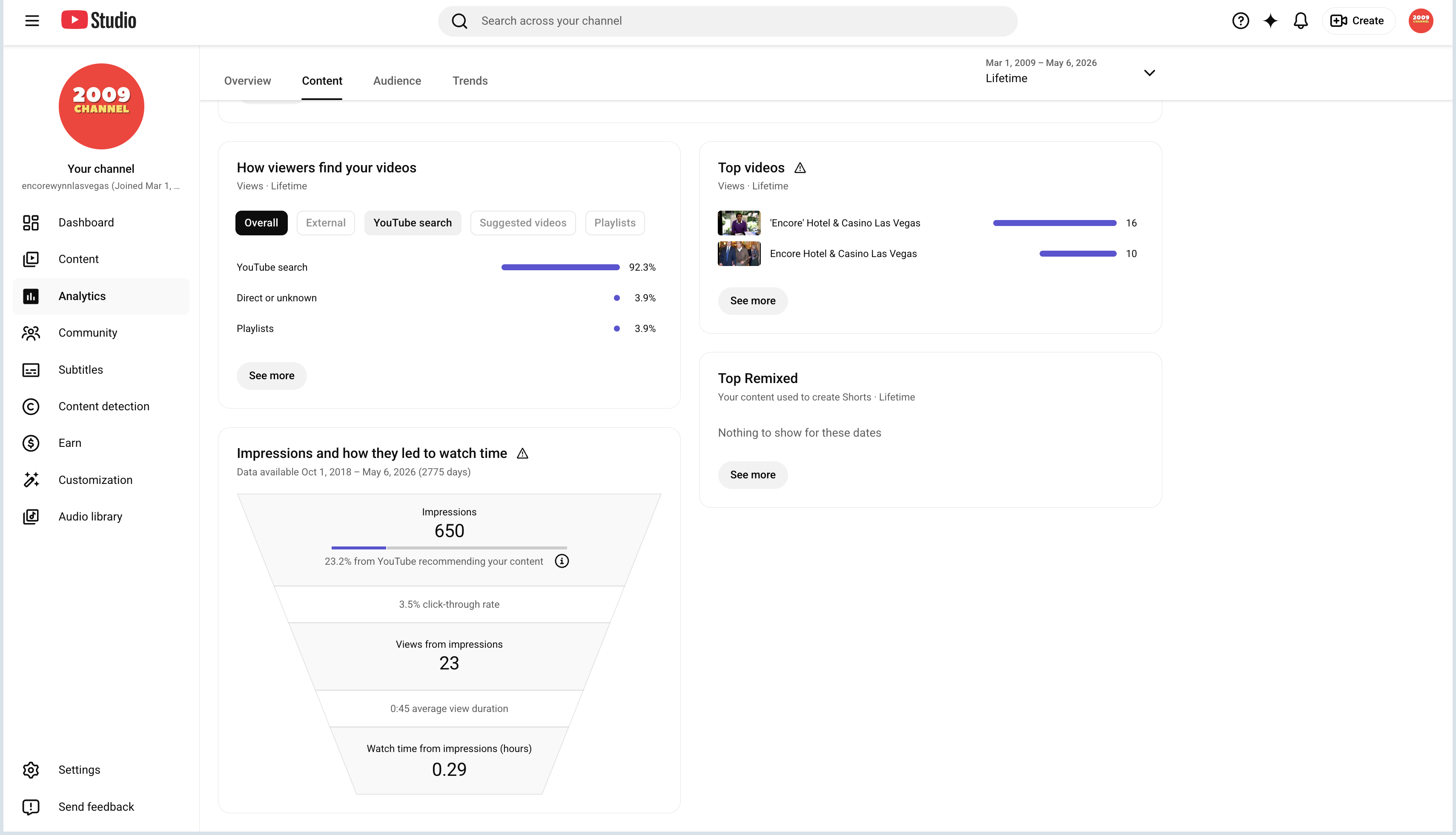The image size is (1456, 835).
Task: Click the large 2009 Channel profile picture
Action: pos(102,106)
